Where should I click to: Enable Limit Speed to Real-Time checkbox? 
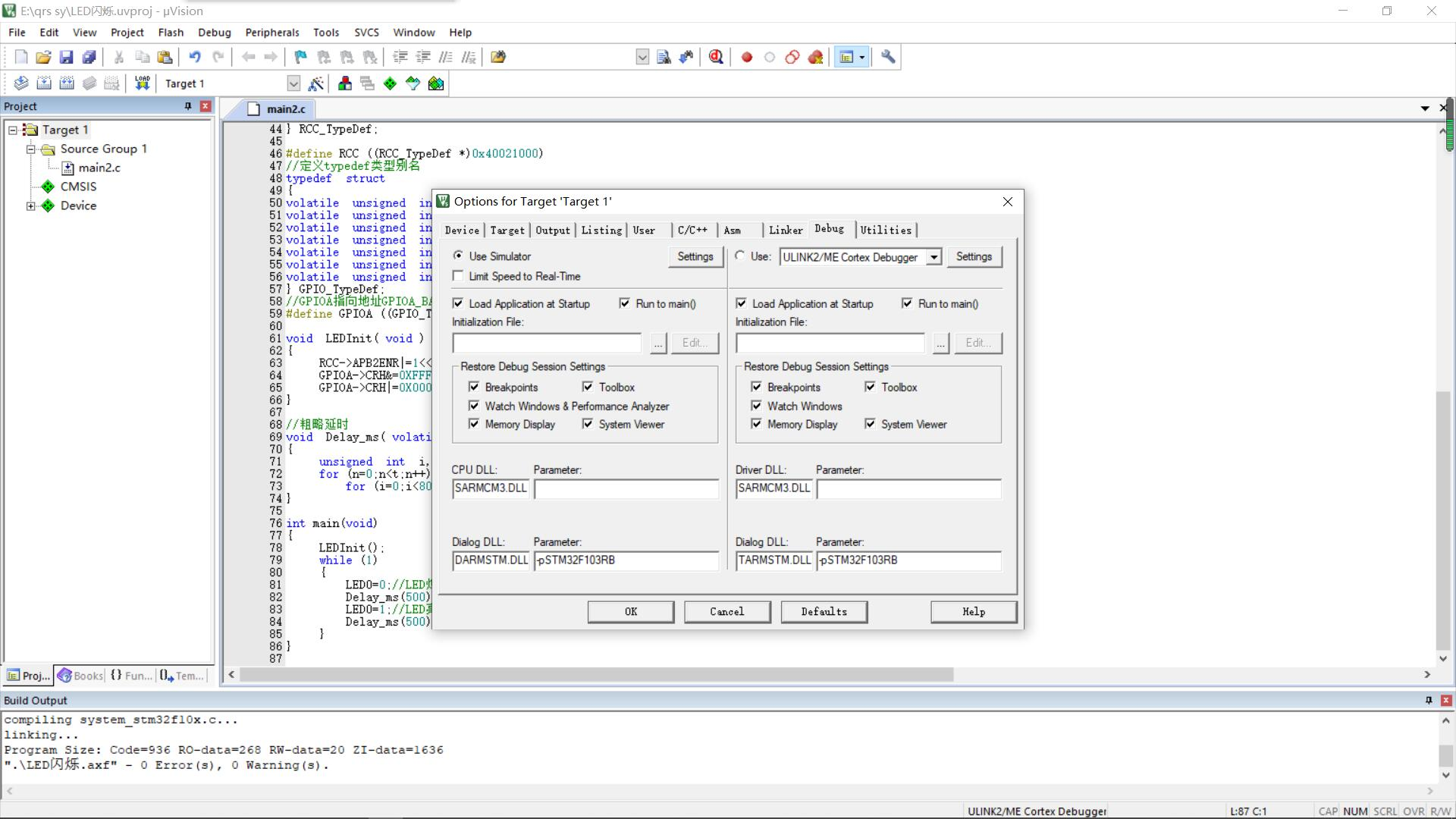(x=458, y=276)
